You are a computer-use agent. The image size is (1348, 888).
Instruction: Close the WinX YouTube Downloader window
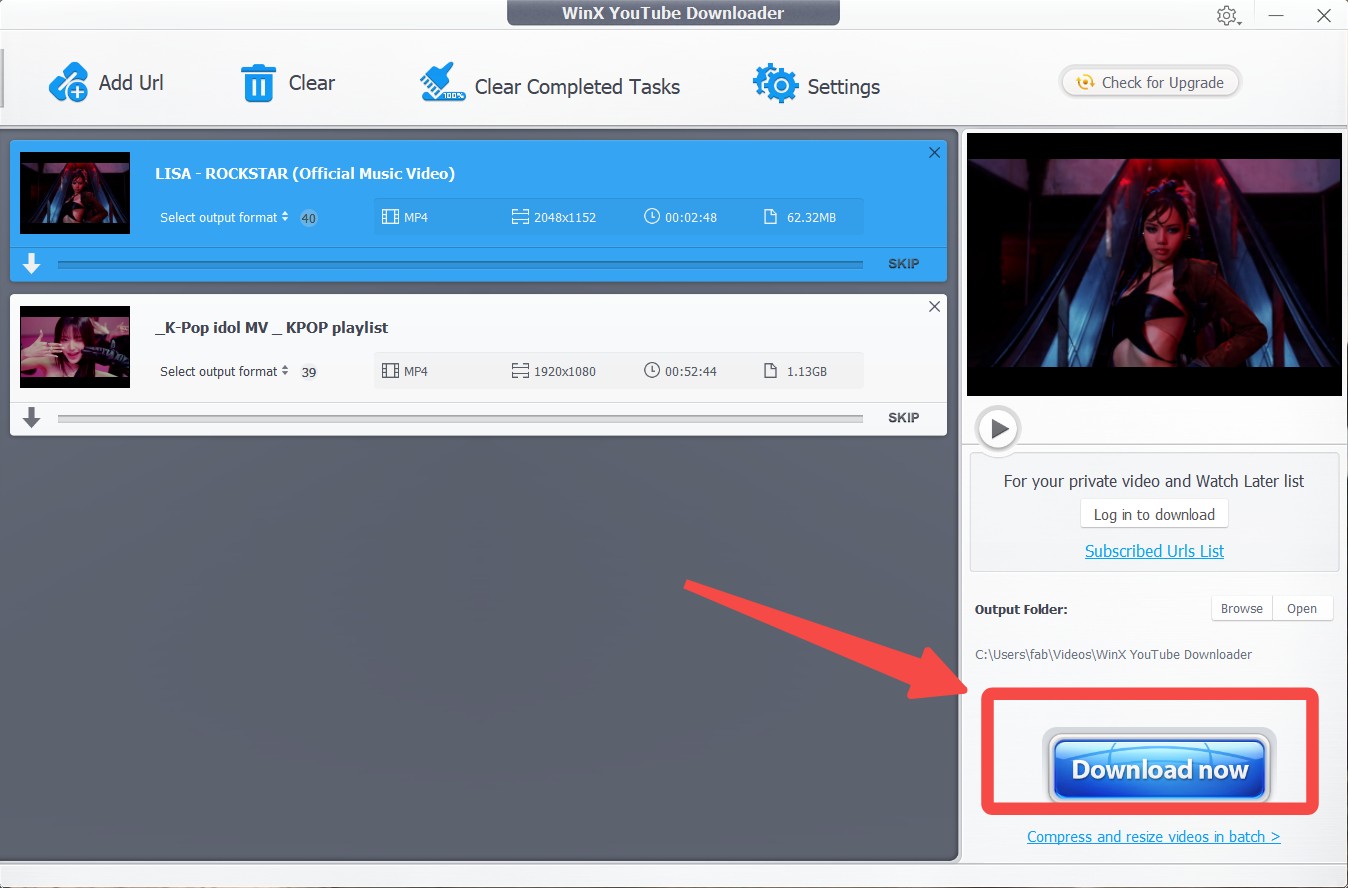[x=1323, y=15]
